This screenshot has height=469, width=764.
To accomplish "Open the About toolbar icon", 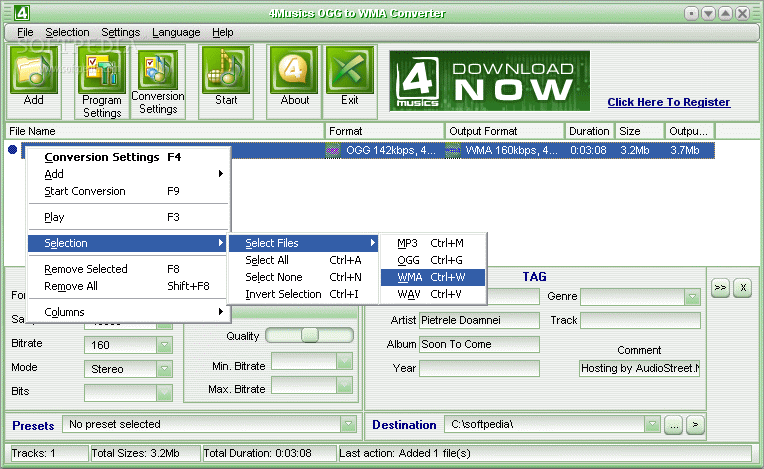I will [294, 70].
